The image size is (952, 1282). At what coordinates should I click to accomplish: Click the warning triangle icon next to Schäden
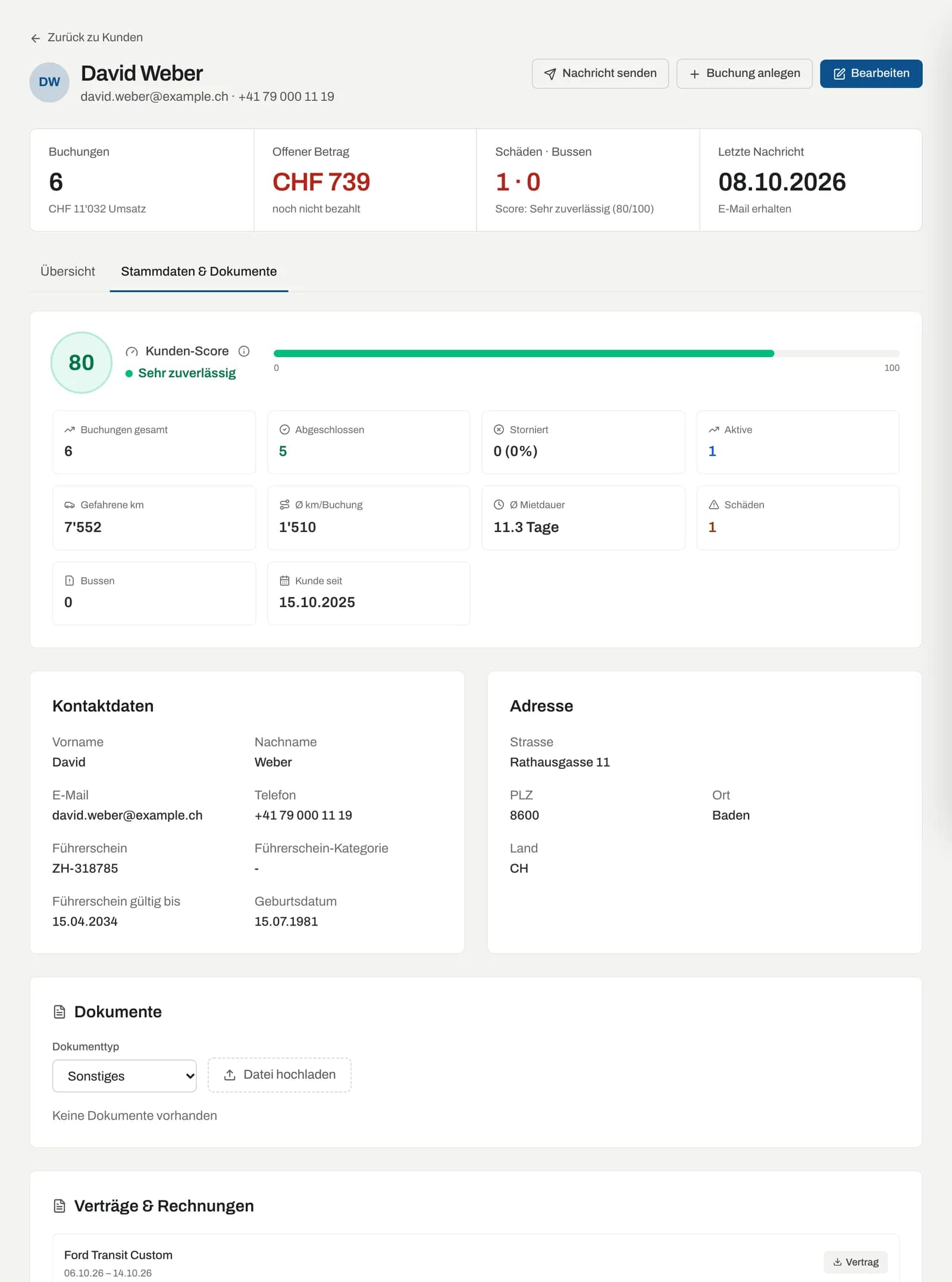coord(714,505)
